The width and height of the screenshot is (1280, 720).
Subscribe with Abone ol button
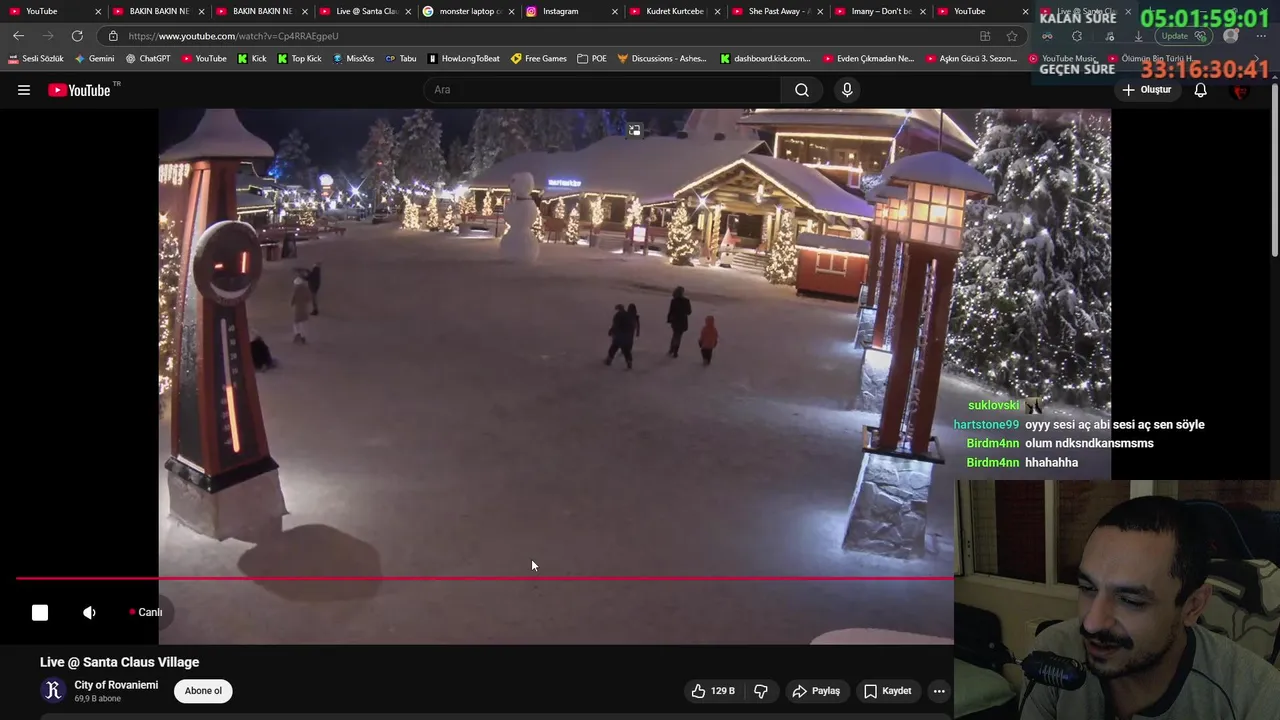pos(203,691)
